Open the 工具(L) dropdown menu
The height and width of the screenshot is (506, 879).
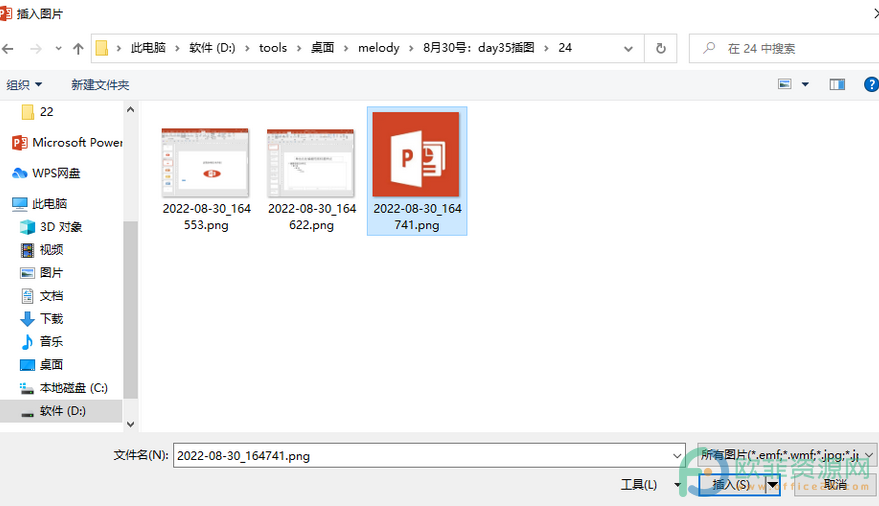tap(650, 485)
